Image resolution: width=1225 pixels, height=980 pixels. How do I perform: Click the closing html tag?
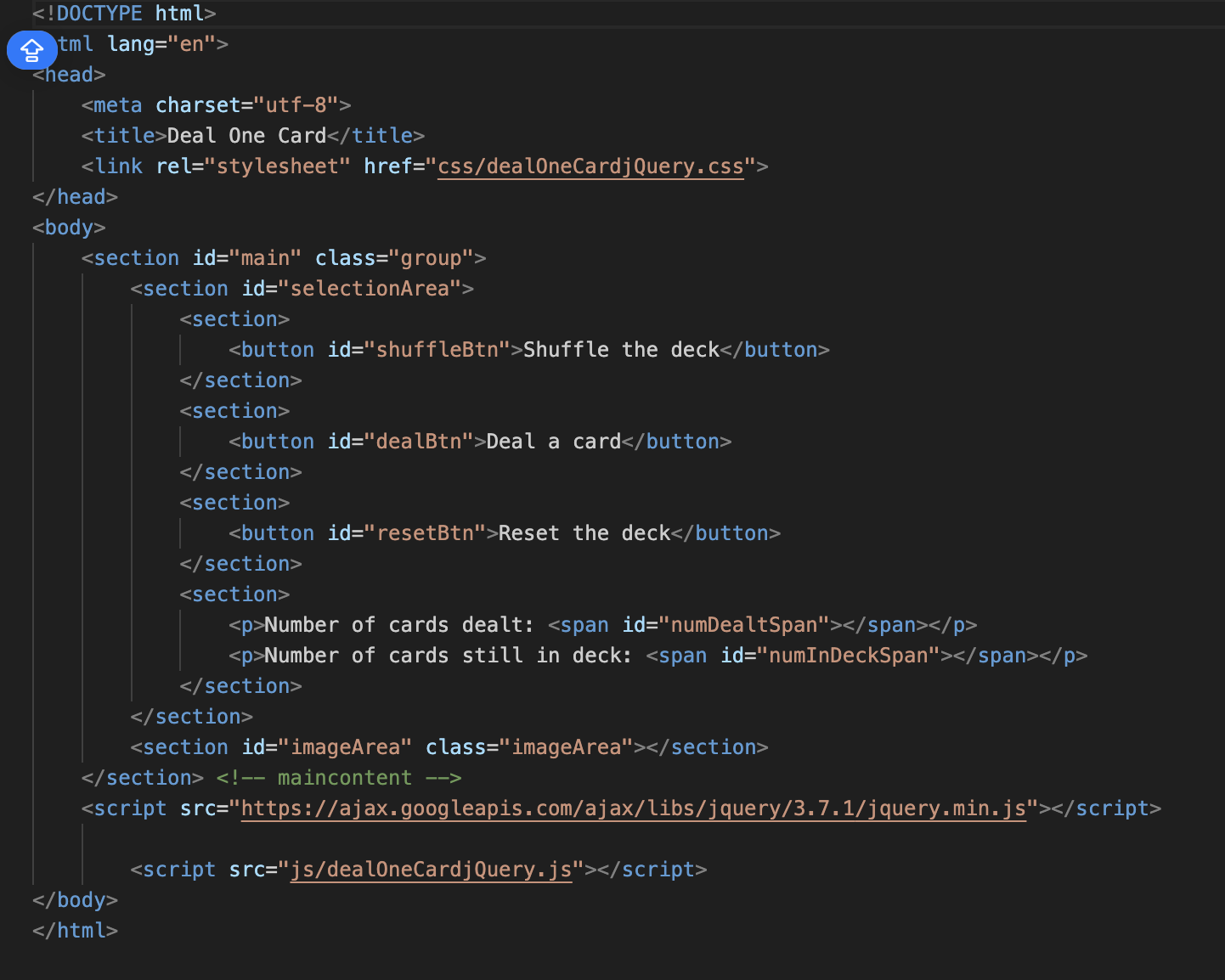(75, 930)
